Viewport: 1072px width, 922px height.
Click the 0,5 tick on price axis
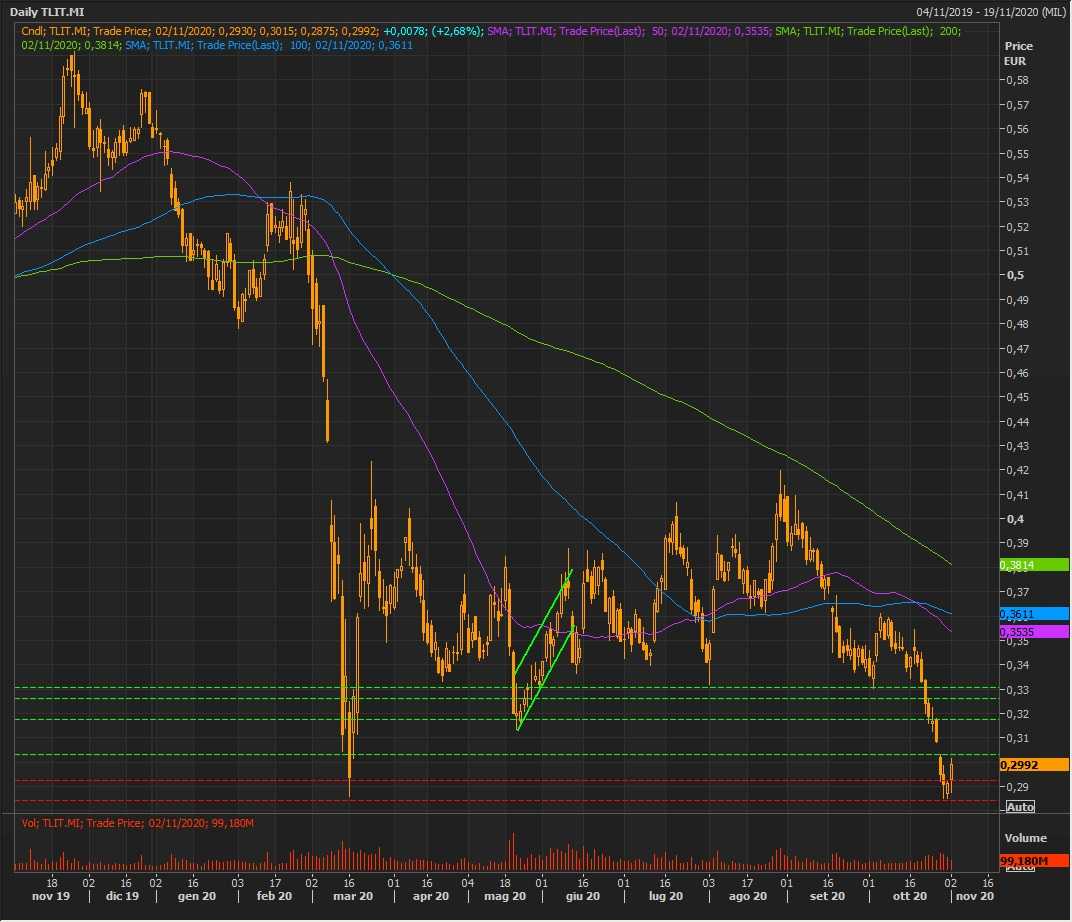pos(1015,275)
